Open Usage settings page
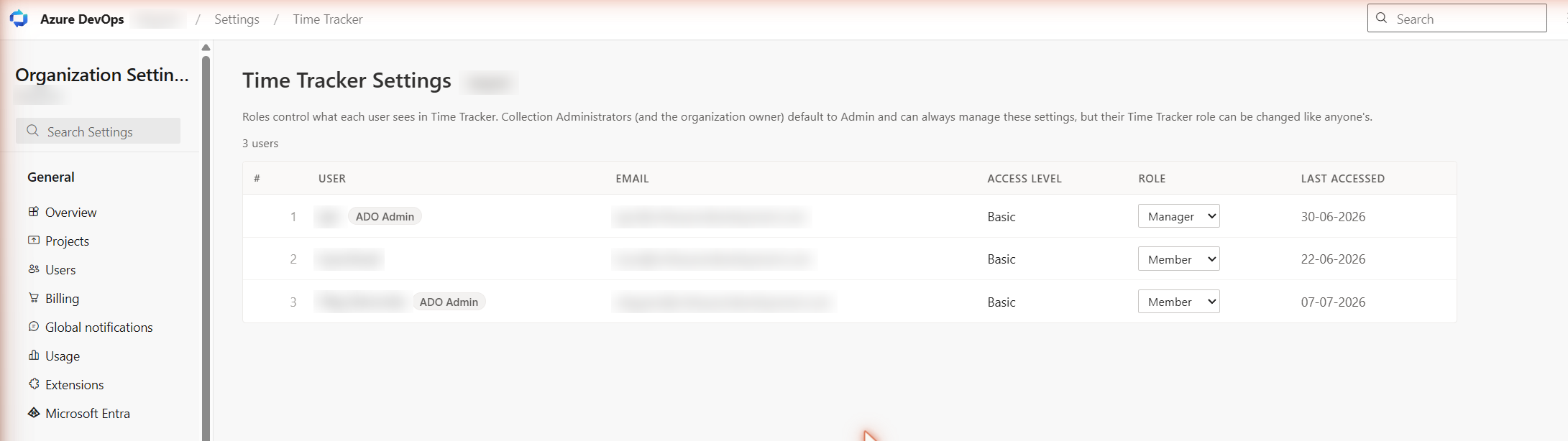This screenshot has height=441, width=1568. tap(63, 356)
